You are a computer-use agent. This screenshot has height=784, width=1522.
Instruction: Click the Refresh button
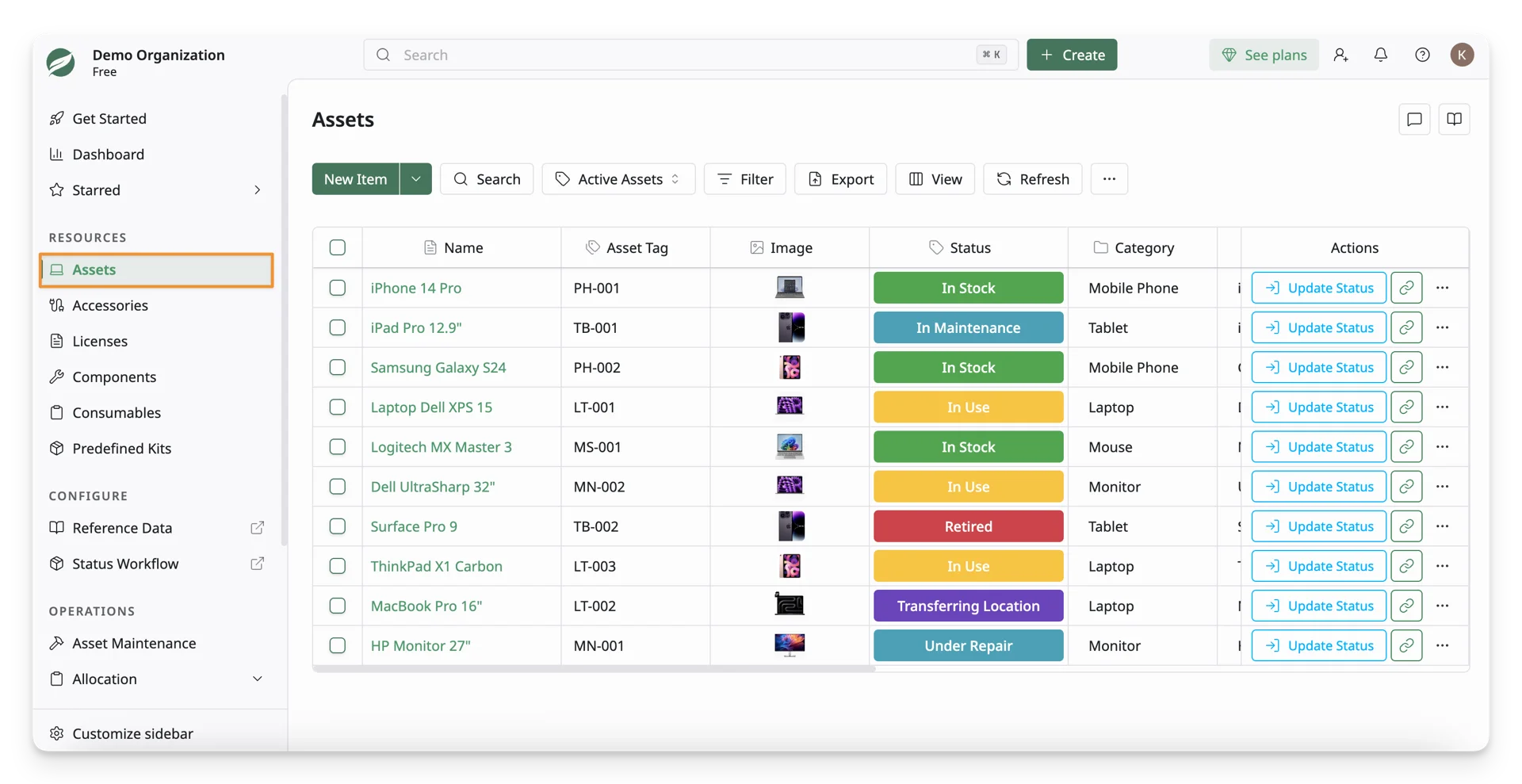click(x=1032, y=179)
